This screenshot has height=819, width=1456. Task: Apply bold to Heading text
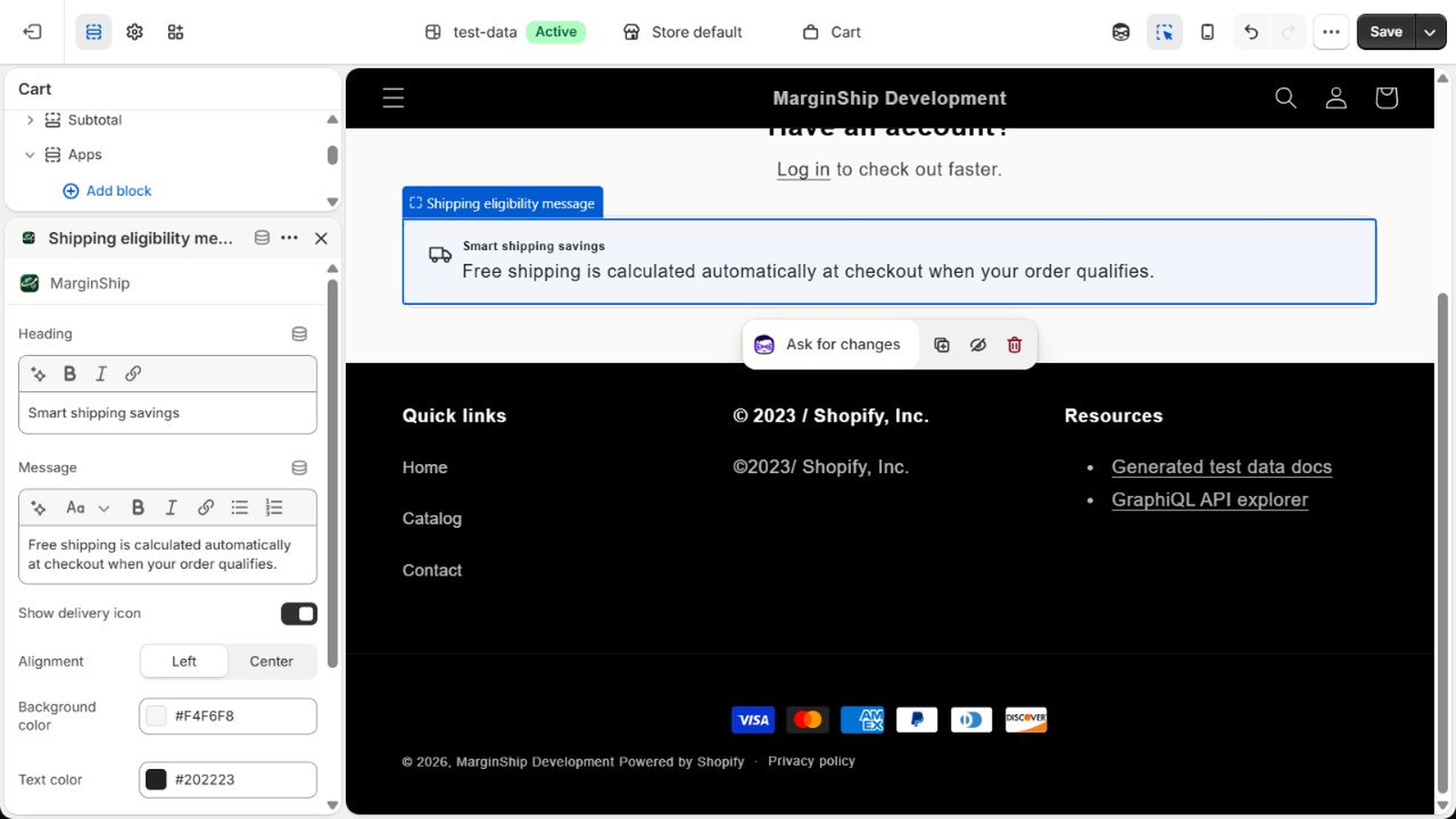click(x=70, y=374)
